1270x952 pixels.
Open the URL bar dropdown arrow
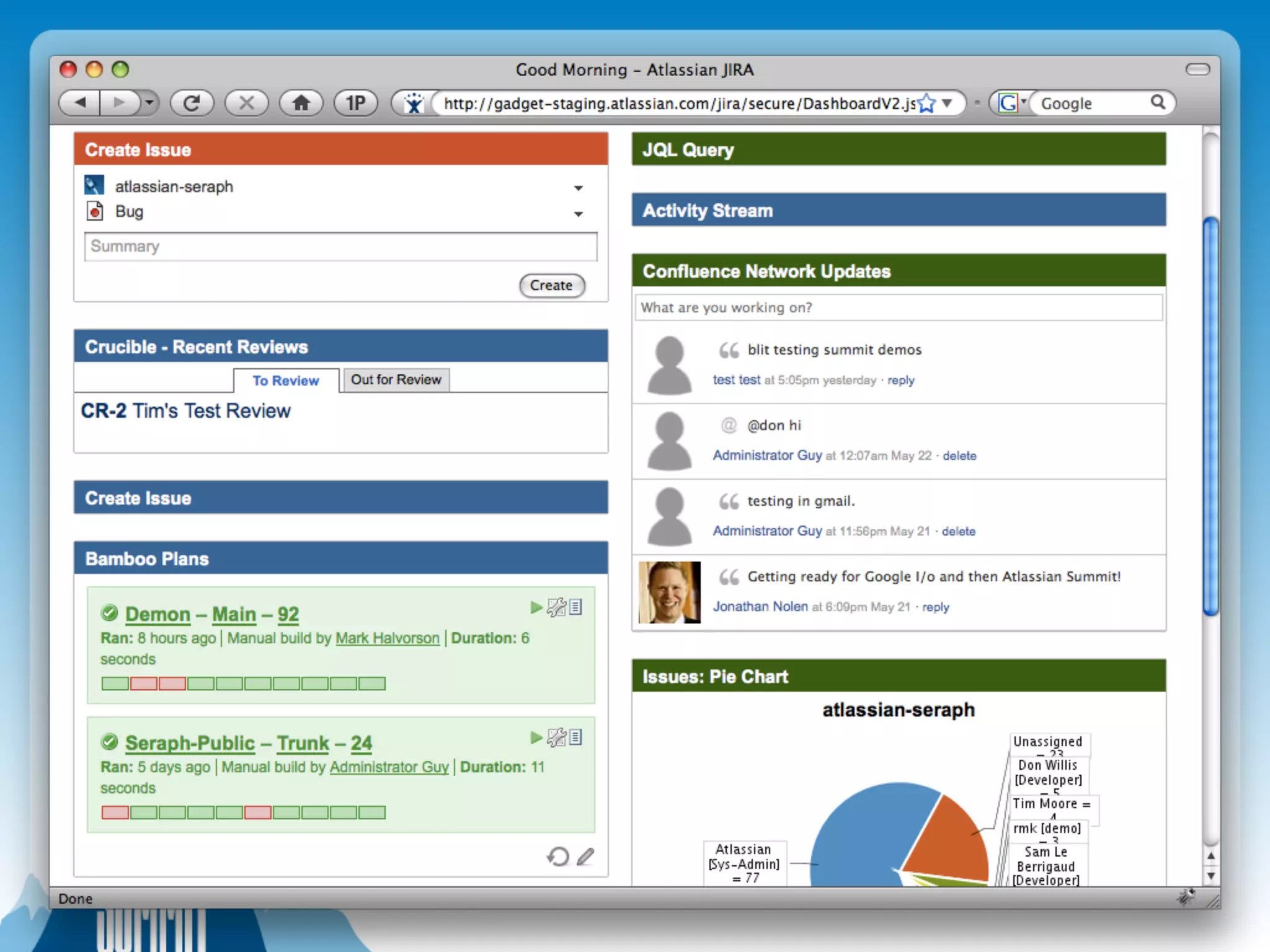click(x=947, y=103)
